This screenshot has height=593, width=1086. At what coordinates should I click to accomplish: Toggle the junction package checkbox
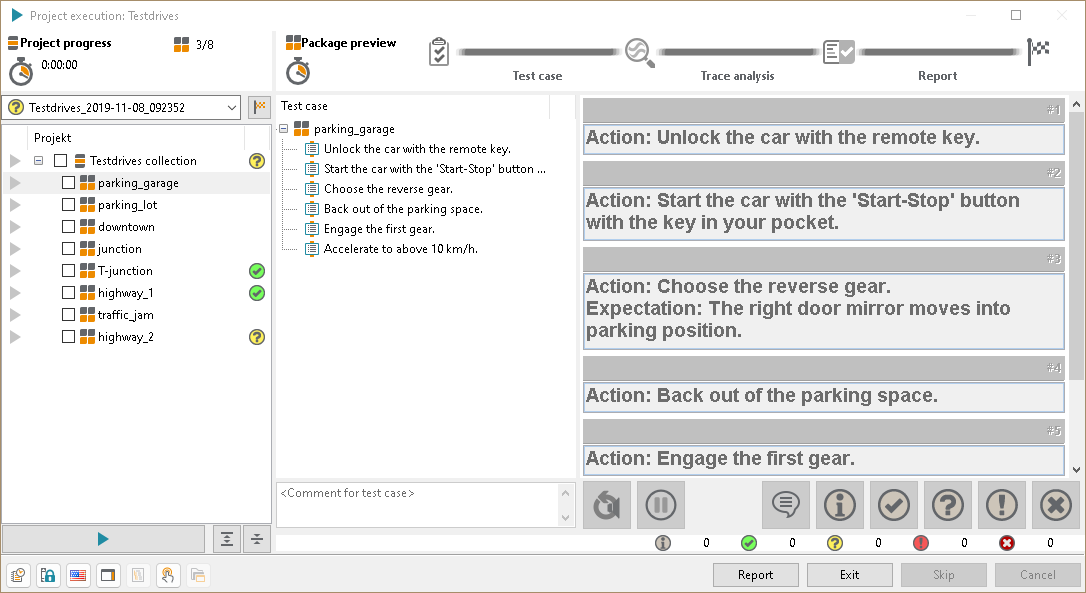69,249
